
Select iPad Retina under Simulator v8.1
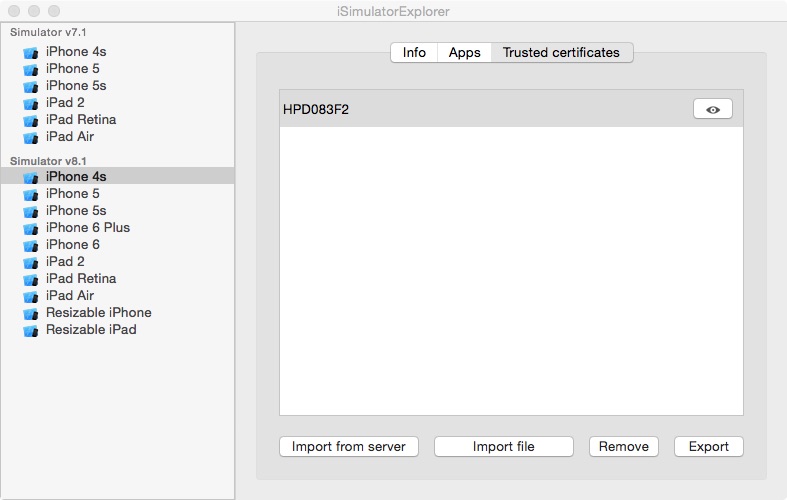pyautogui.click(x=117, y=279)
